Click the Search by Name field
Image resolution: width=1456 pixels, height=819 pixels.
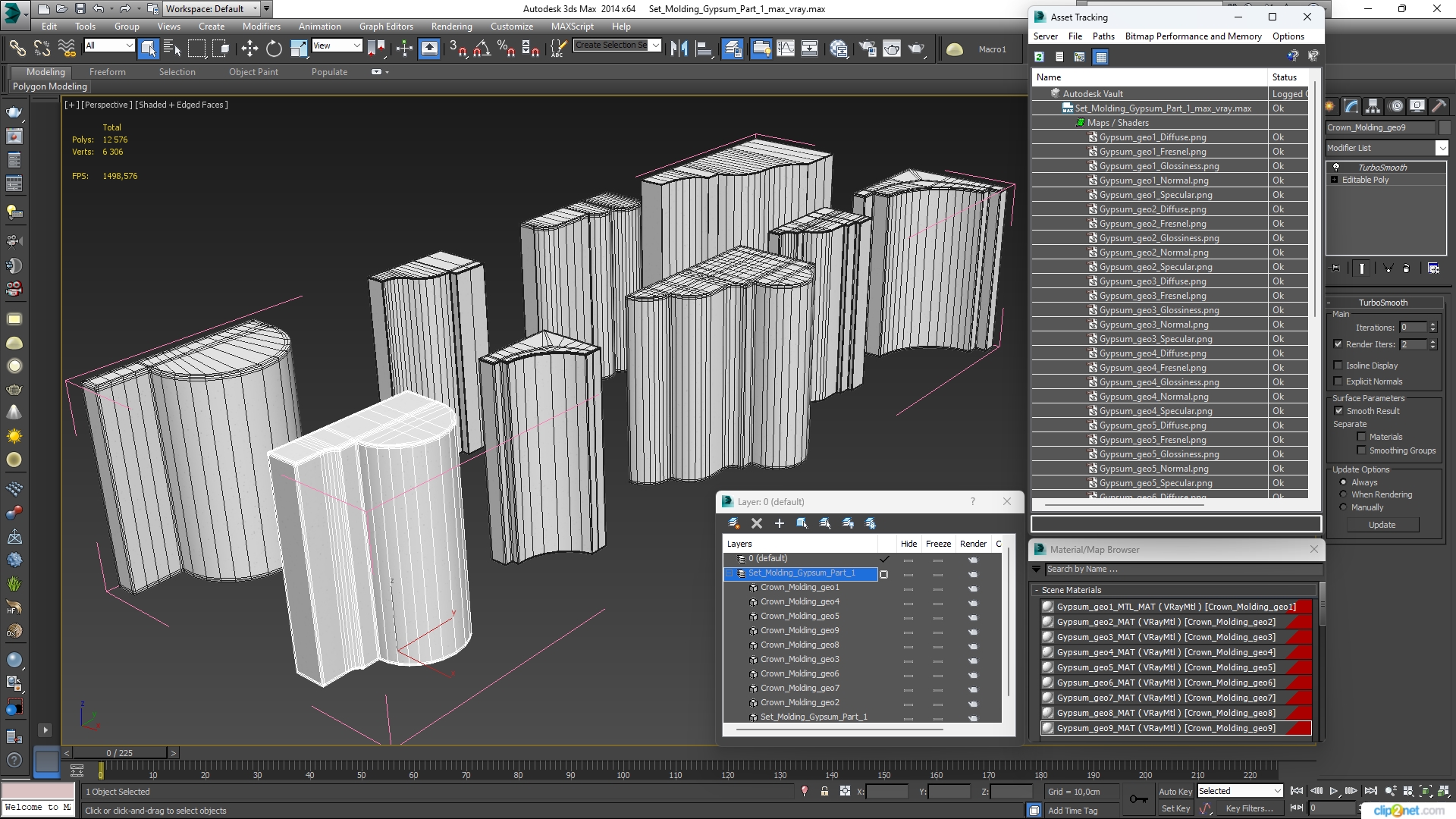click(x=1183, y=570)
